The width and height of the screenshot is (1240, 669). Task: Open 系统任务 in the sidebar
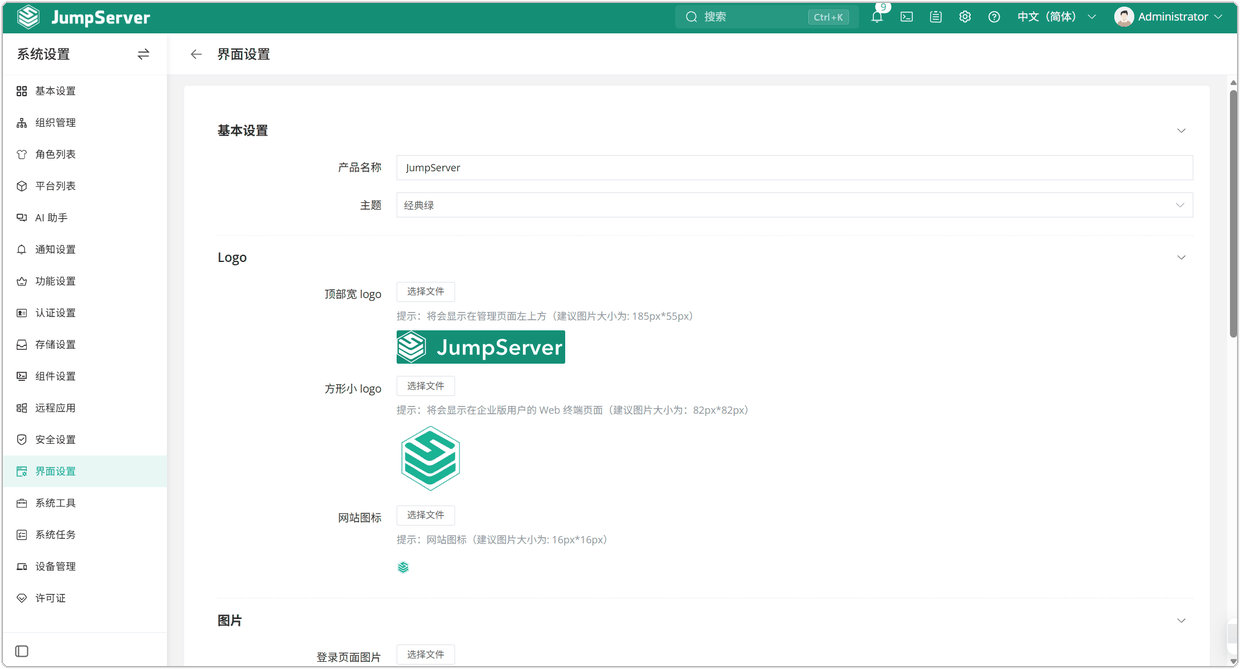point(84,535)
